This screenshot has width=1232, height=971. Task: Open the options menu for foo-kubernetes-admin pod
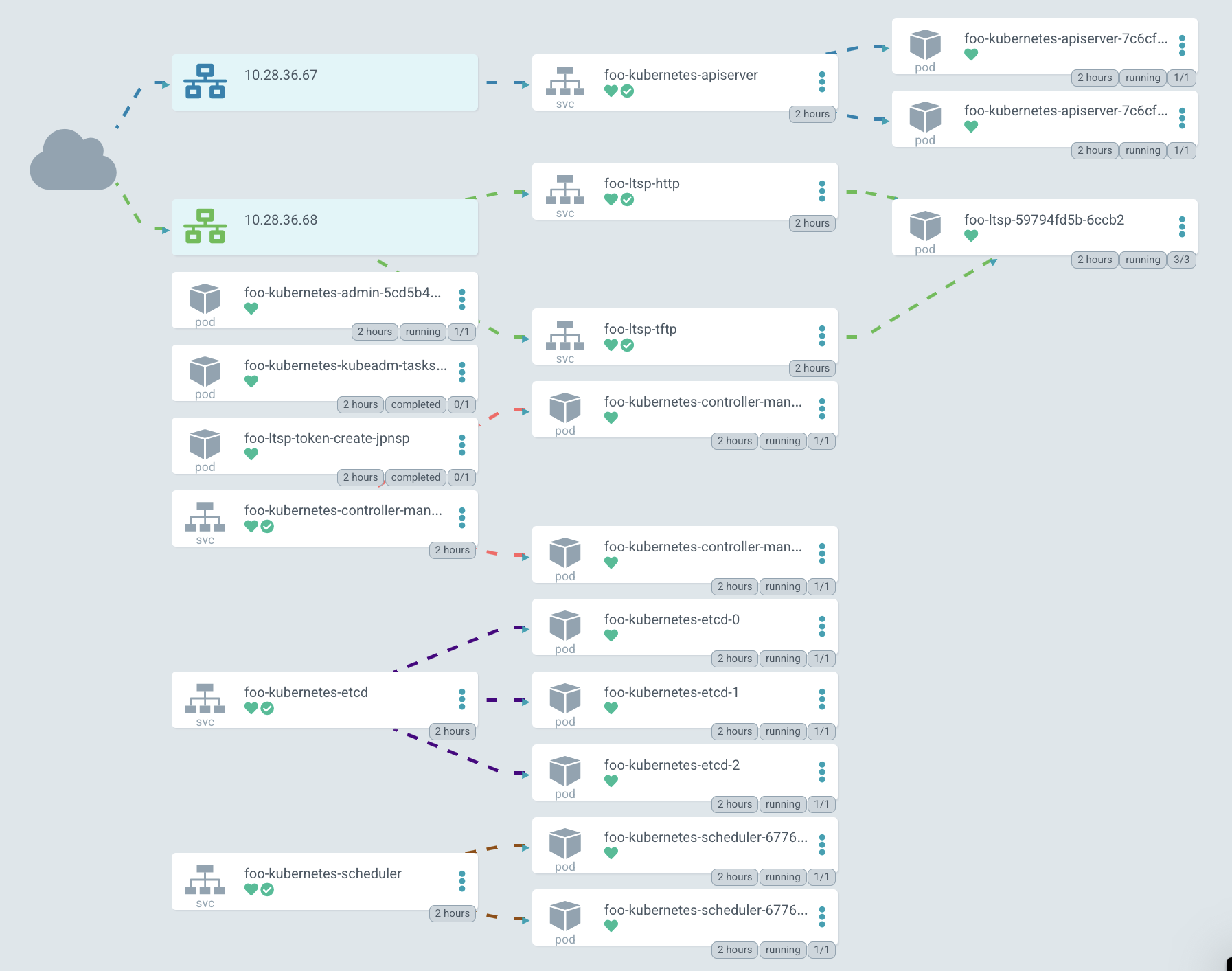click(x=461, y=299)
